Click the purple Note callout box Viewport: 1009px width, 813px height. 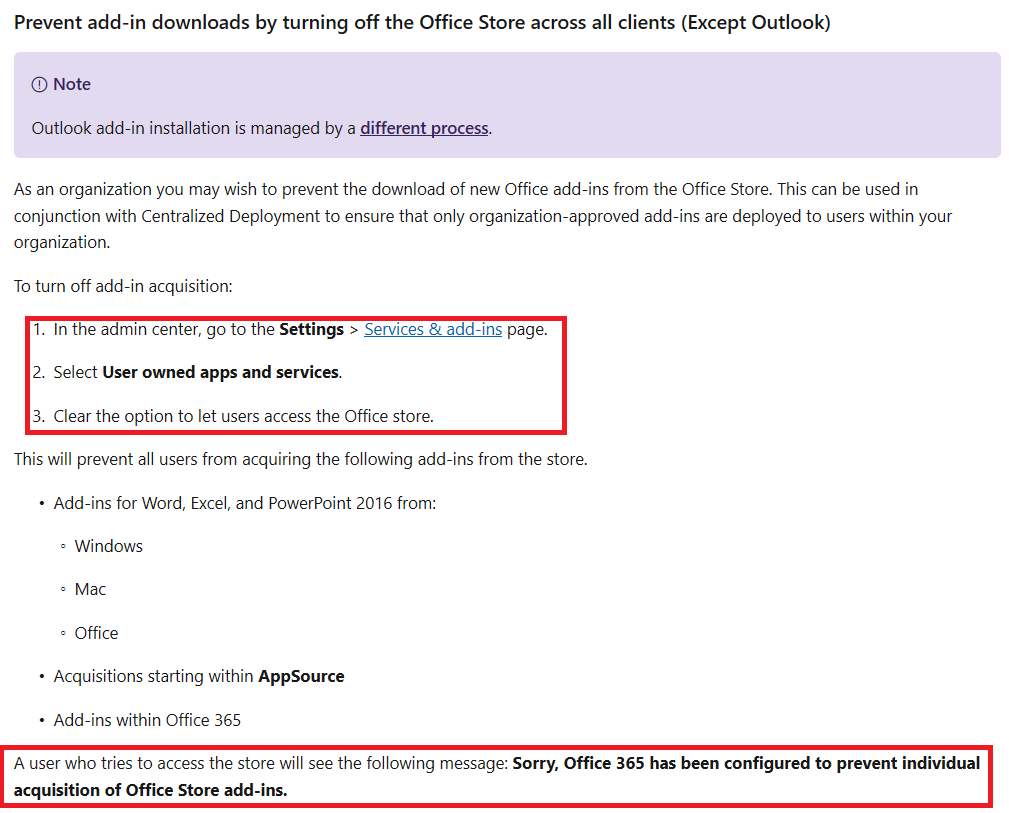click(504, 106)
